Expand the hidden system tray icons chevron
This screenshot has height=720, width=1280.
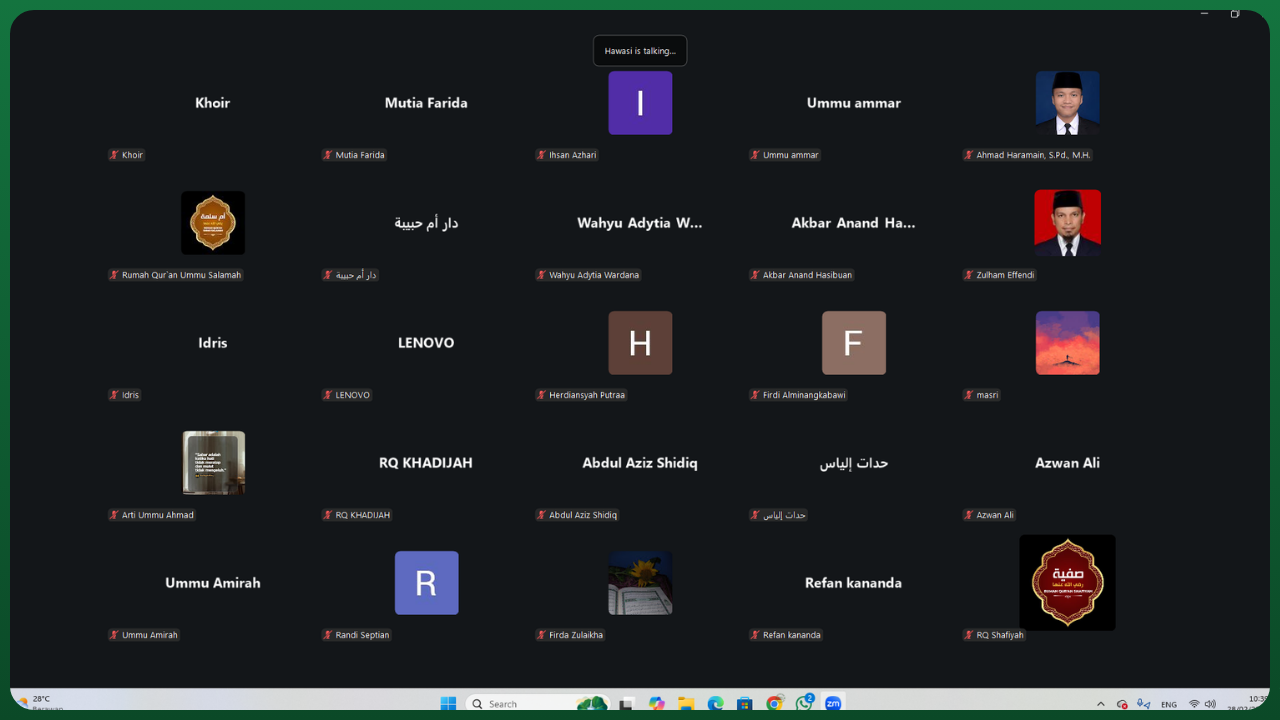(1101, 703)
